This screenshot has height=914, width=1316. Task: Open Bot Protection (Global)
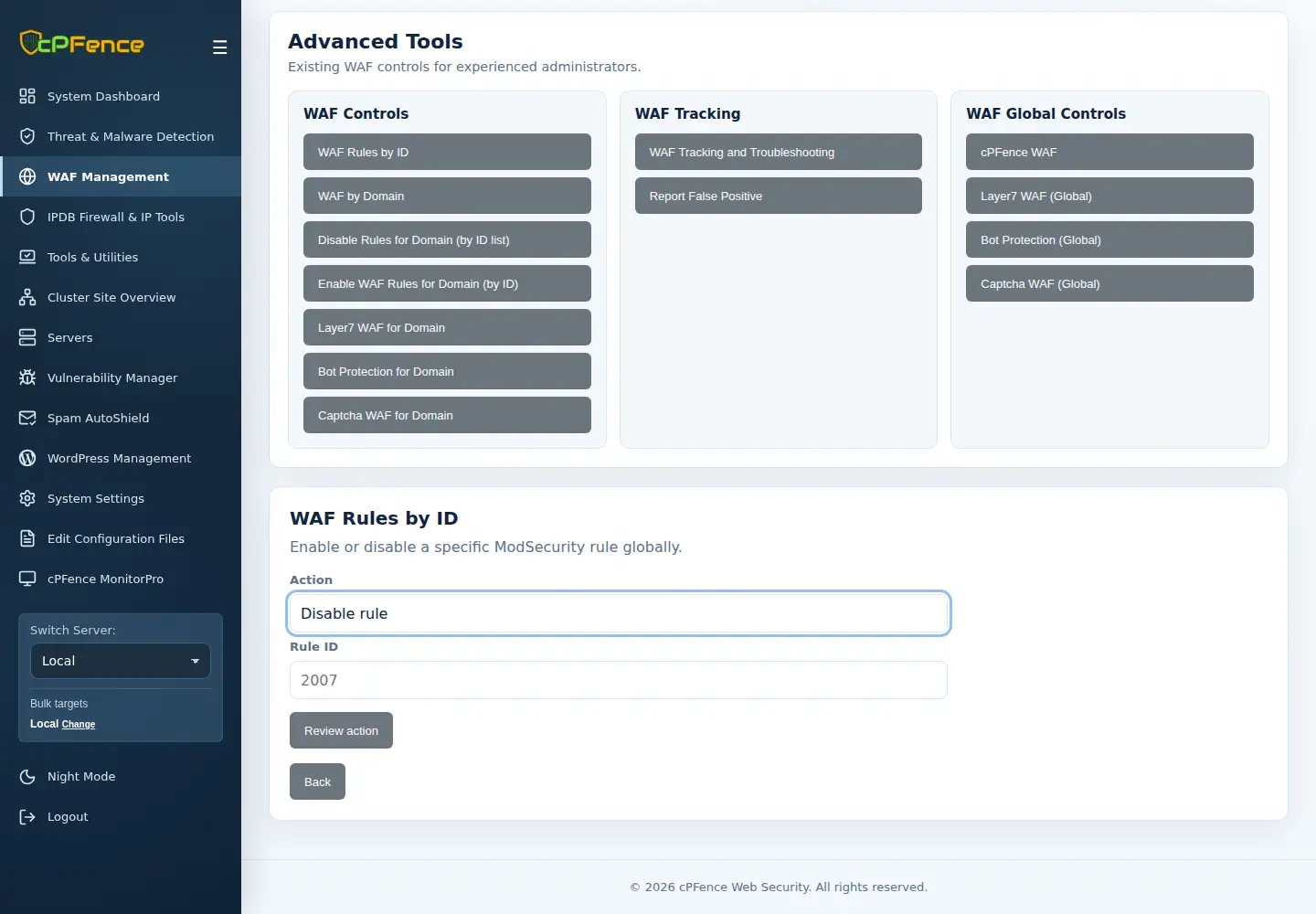click(1109, 239)
